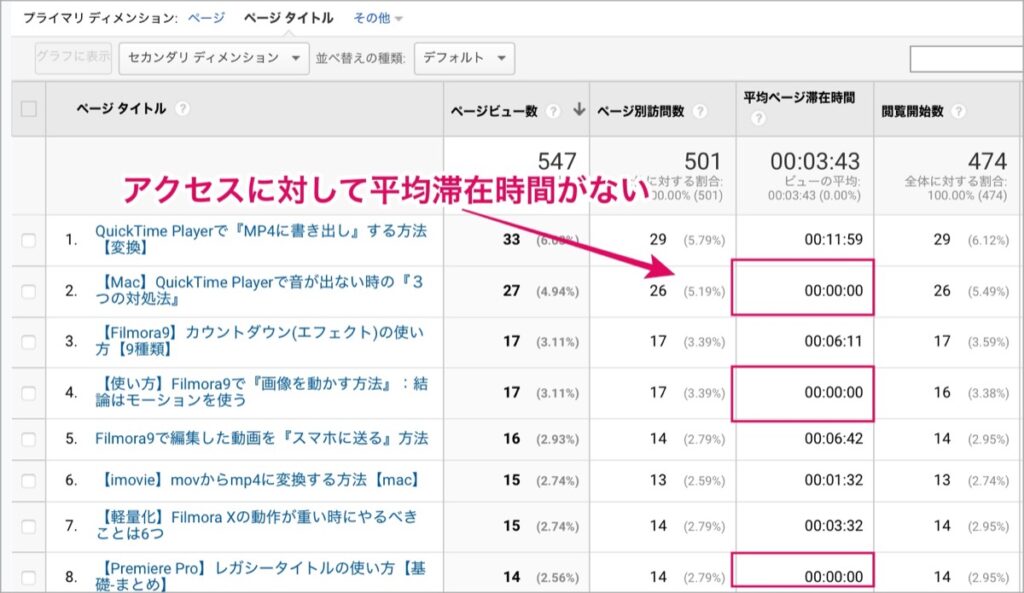Click help icon next to ページビュー数
Screen dimensions: 1024x593
[x=552, y=111]
